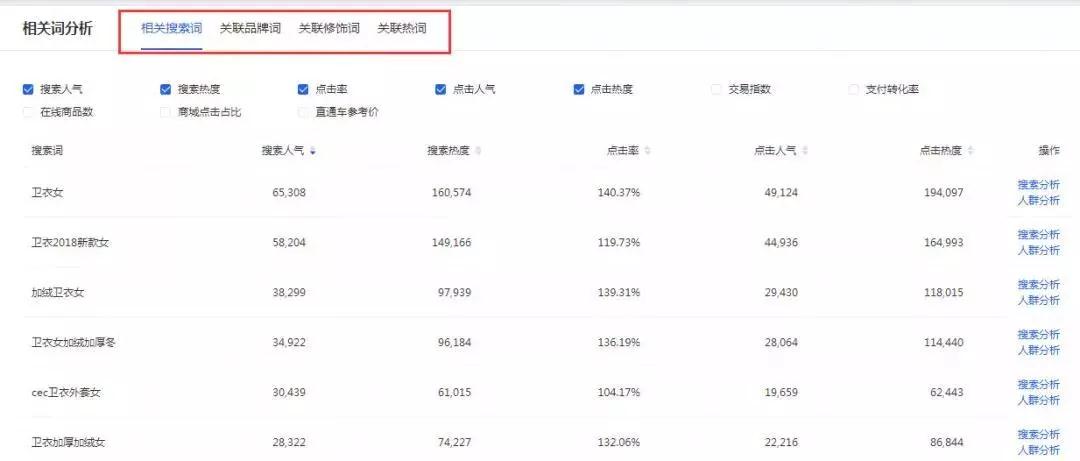Tick the 支付转化率 checkbox
This screenshot has width=1080, height=461.
(854, 89)
